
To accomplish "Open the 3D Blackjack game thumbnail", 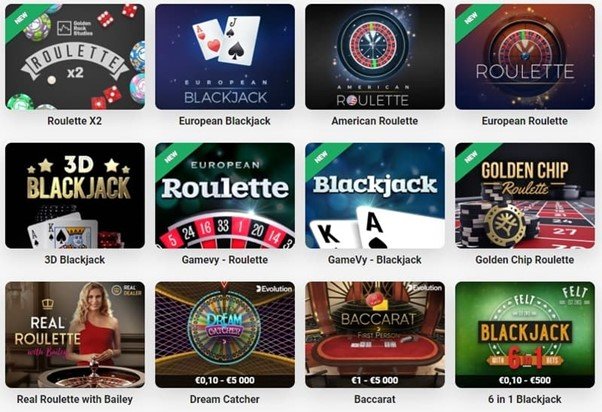I will click(75, 195).
